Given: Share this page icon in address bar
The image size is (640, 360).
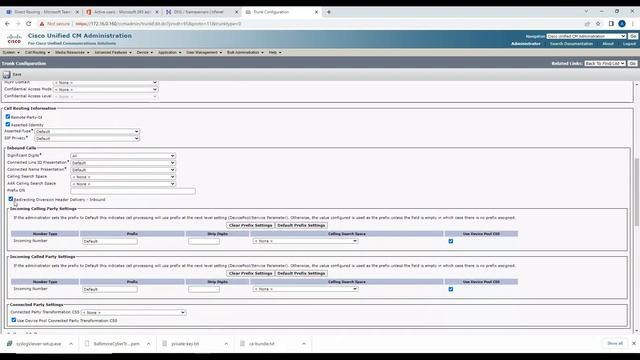Looking at the screenshot, I should 587,24.
